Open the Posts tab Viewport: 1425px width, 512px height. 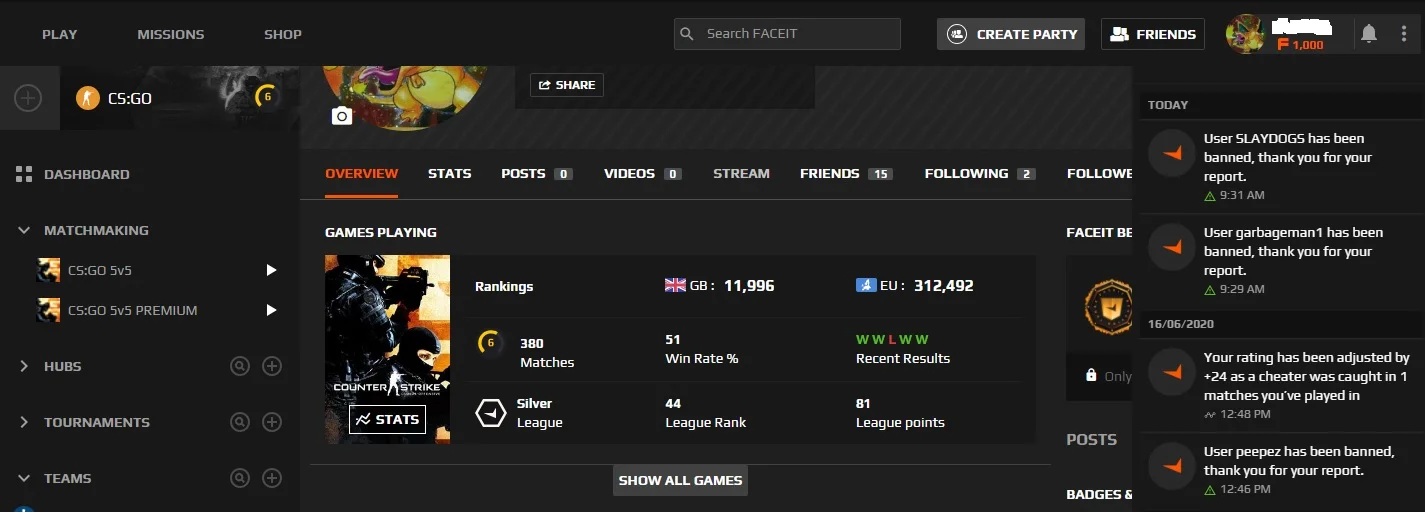(x=537, y=173)
